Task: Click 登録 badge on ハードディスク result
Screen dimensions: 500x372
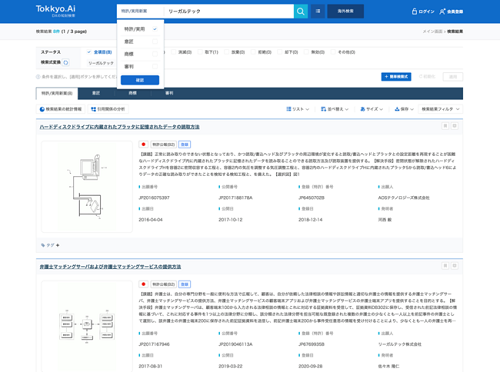Action: [184, 144]
